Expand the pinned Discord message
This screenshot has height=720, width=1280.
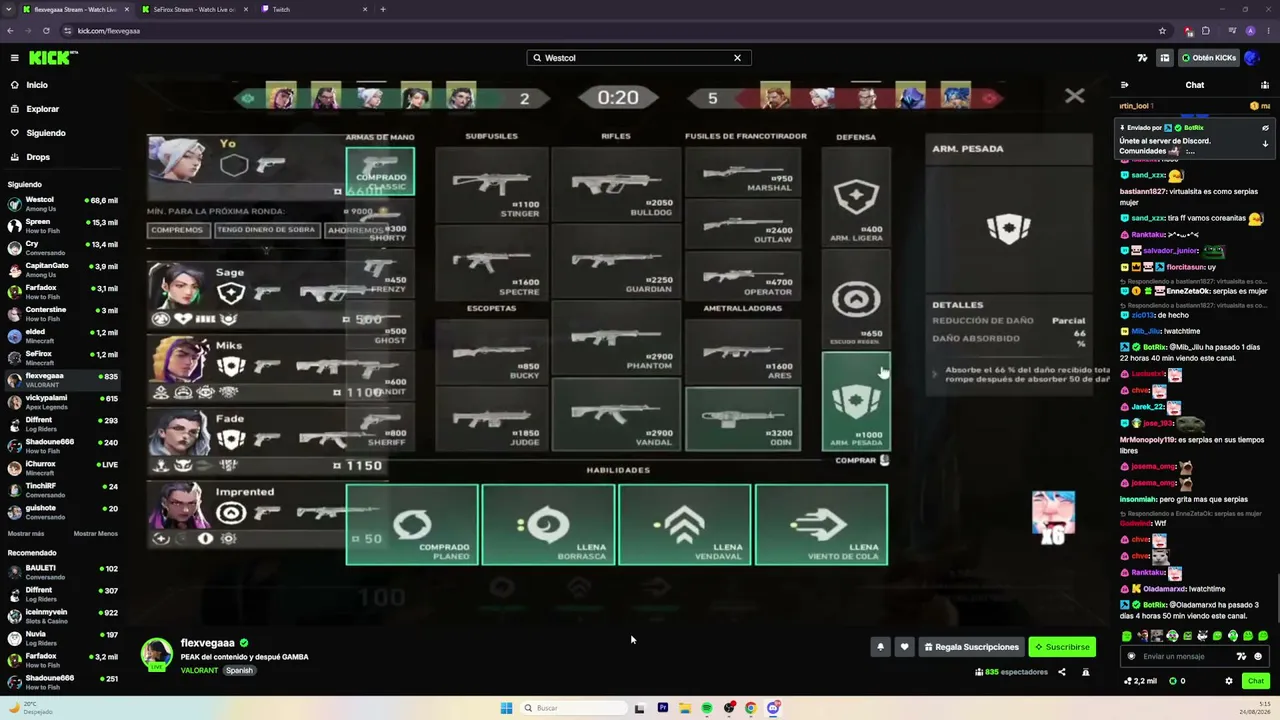(x=1265, y=144)
